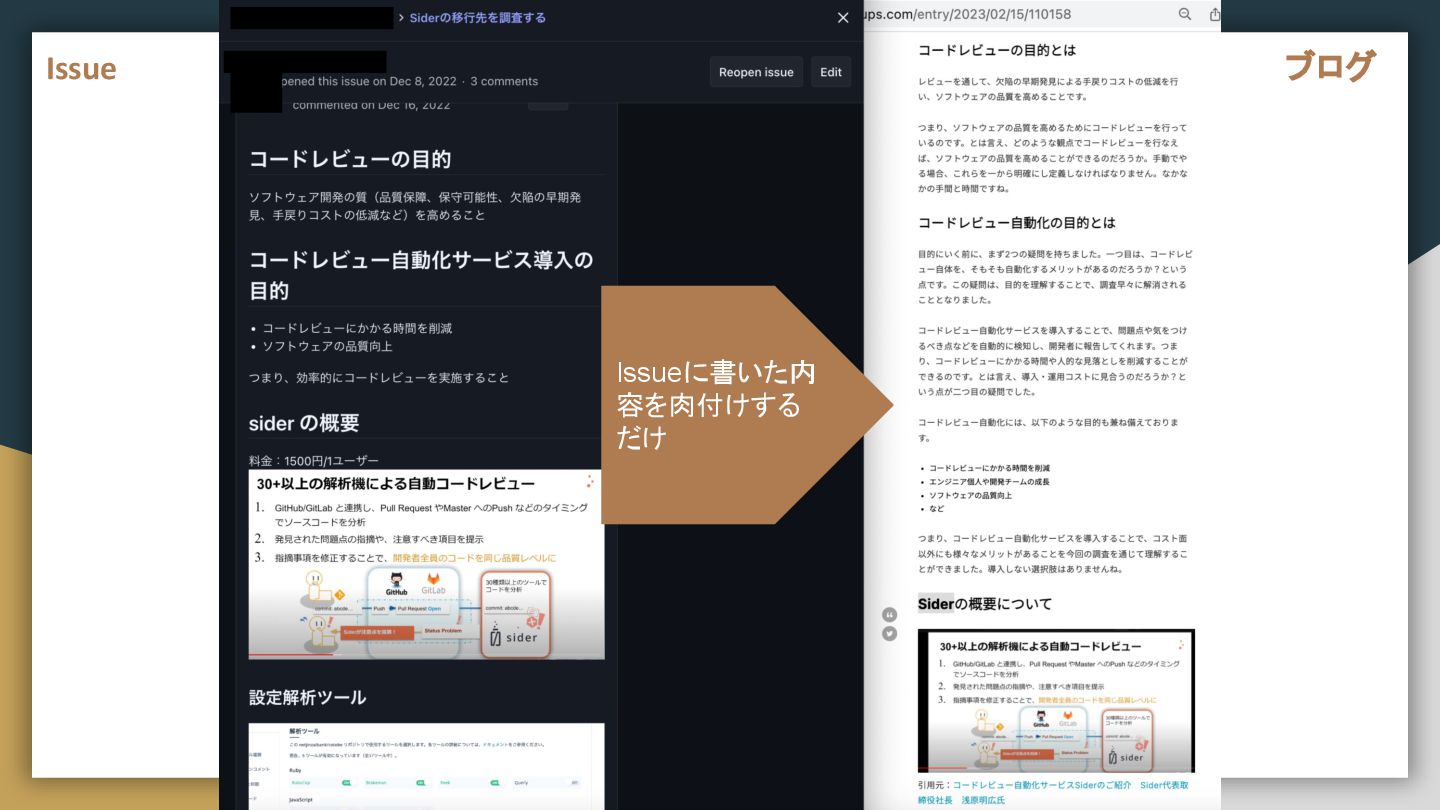Click the text 料金：1500円/1ユーザー
This screenshot has height=810, width=1440.
(x=314, y=461)
